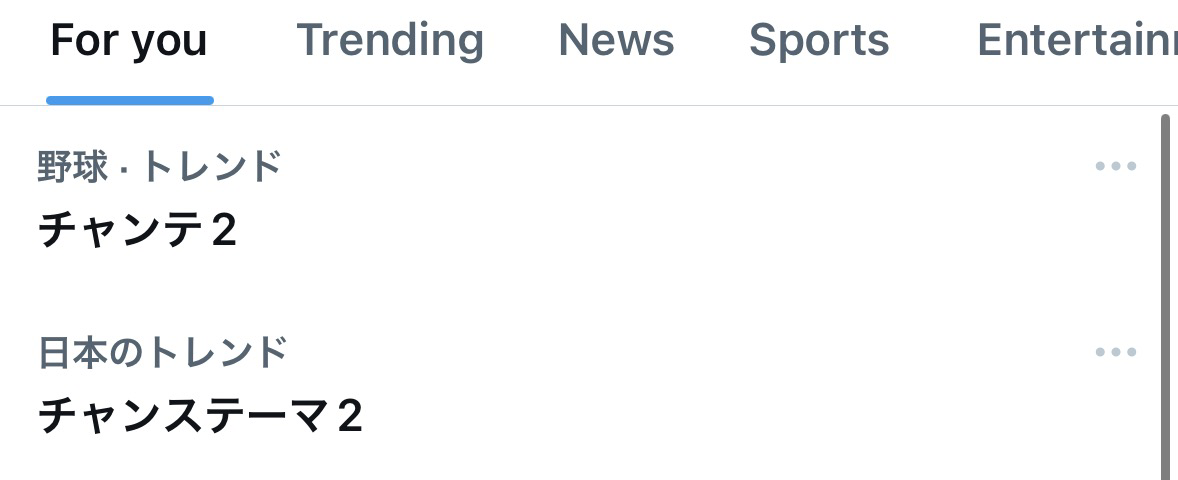Click the empty space right of チャンテ2
The width and height of the screenshot is (1178, 480).
pos(650,231)
